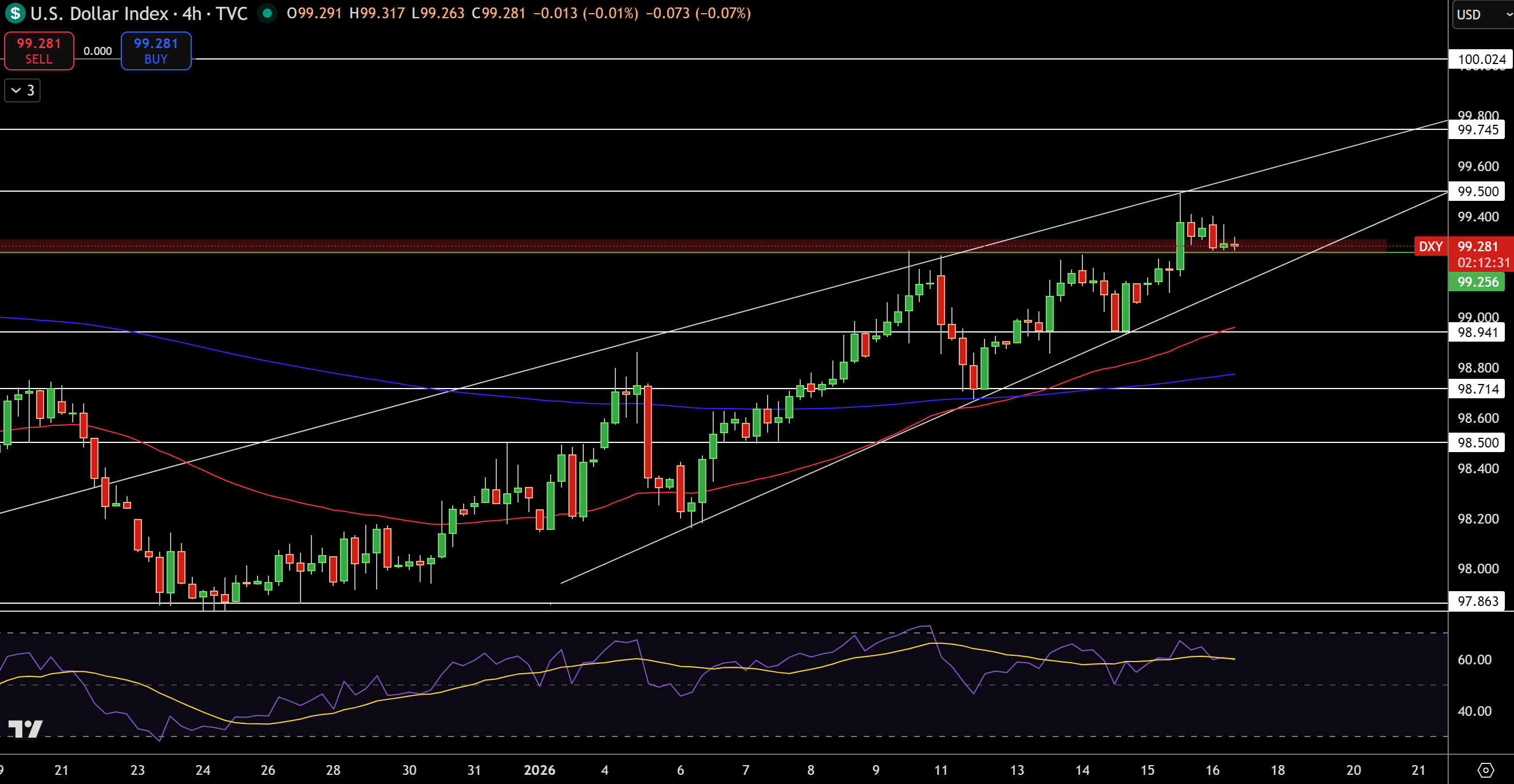Click the green 99.256 price label
Screen dimensions: 1514x784
(1477, 282)
